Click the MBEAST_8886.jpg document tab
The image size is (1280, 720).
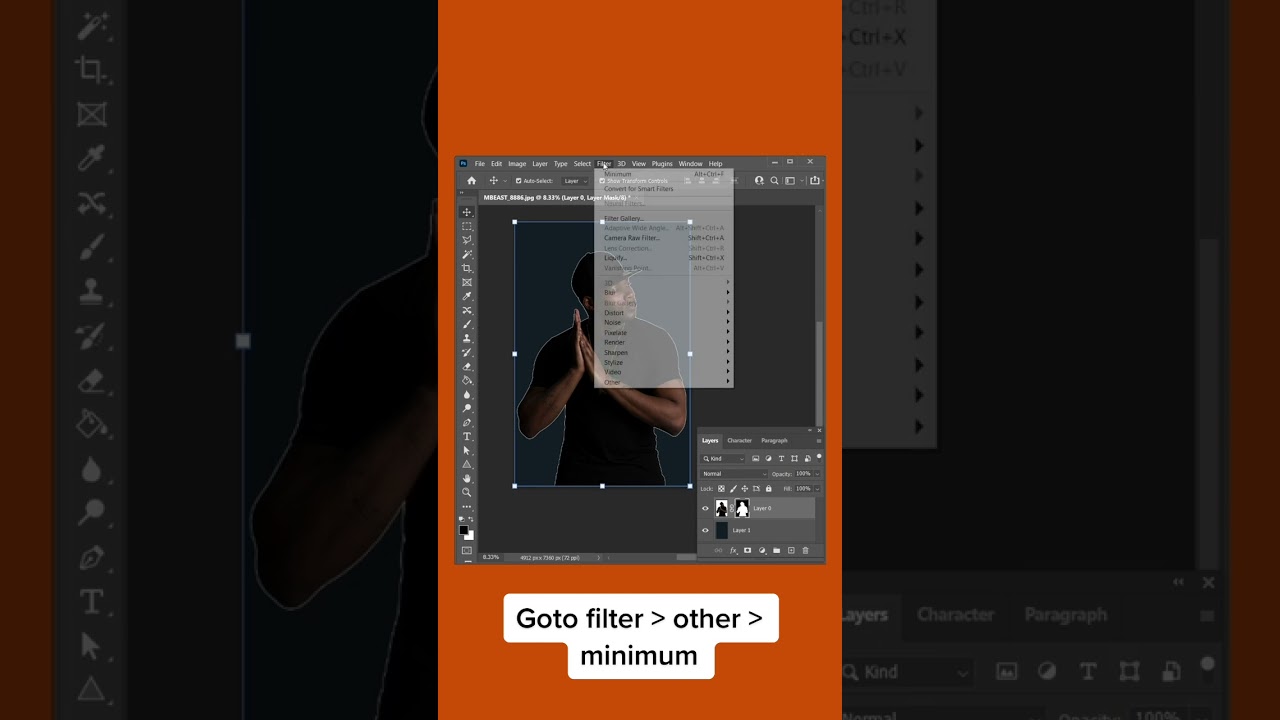[555, 198]
